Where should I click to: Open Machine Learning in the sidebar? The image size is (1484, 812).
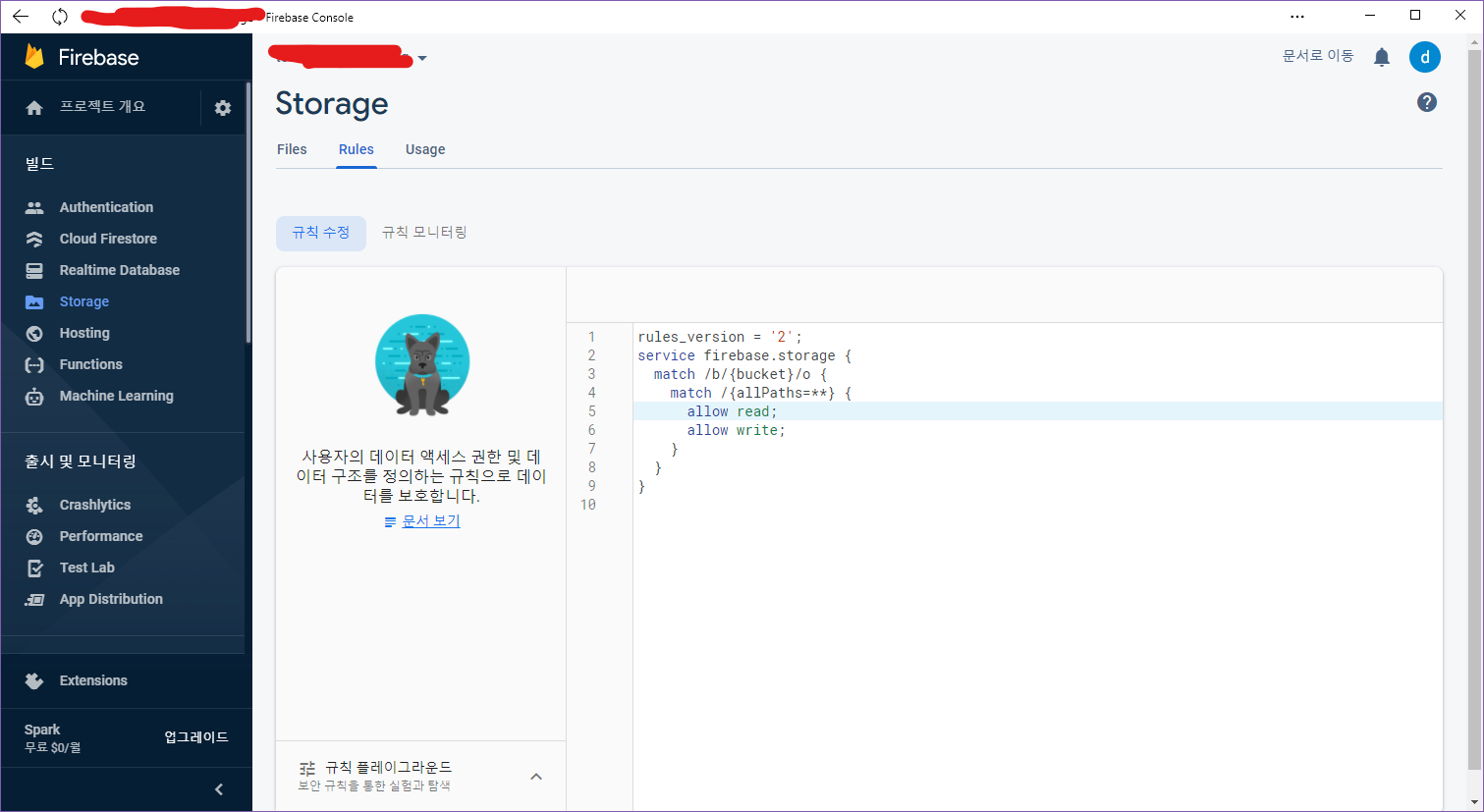117,396
